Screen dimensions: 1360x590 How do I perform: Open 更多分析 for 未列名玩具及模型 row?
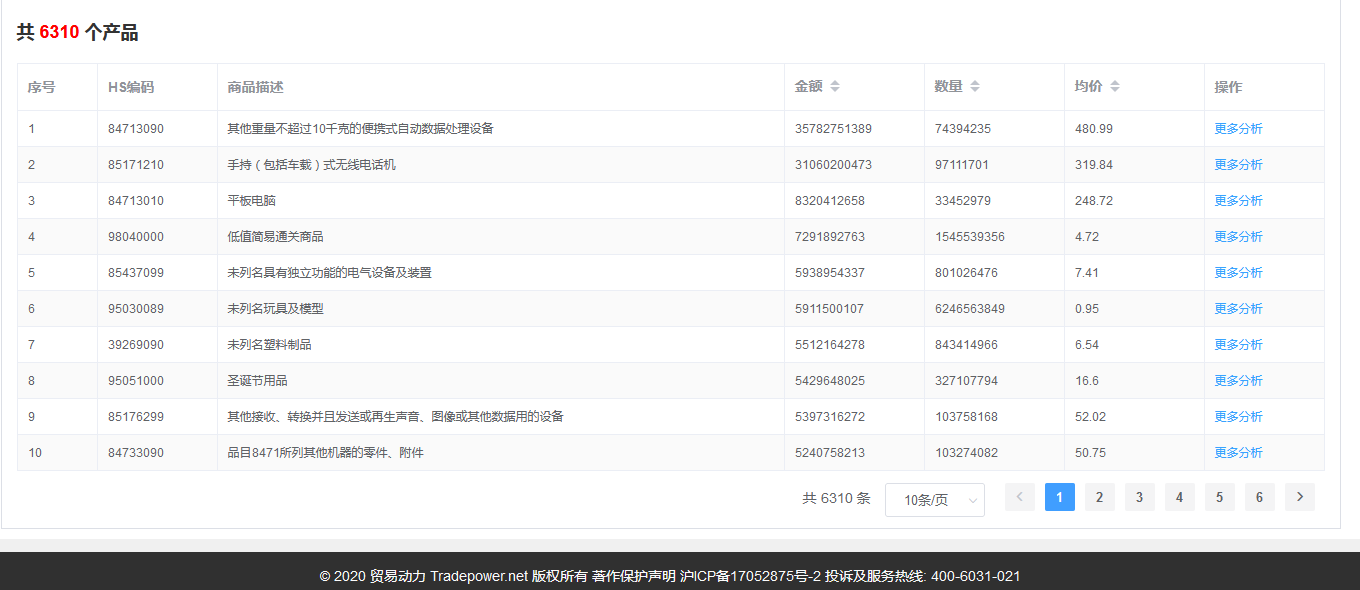(1238, 309)
